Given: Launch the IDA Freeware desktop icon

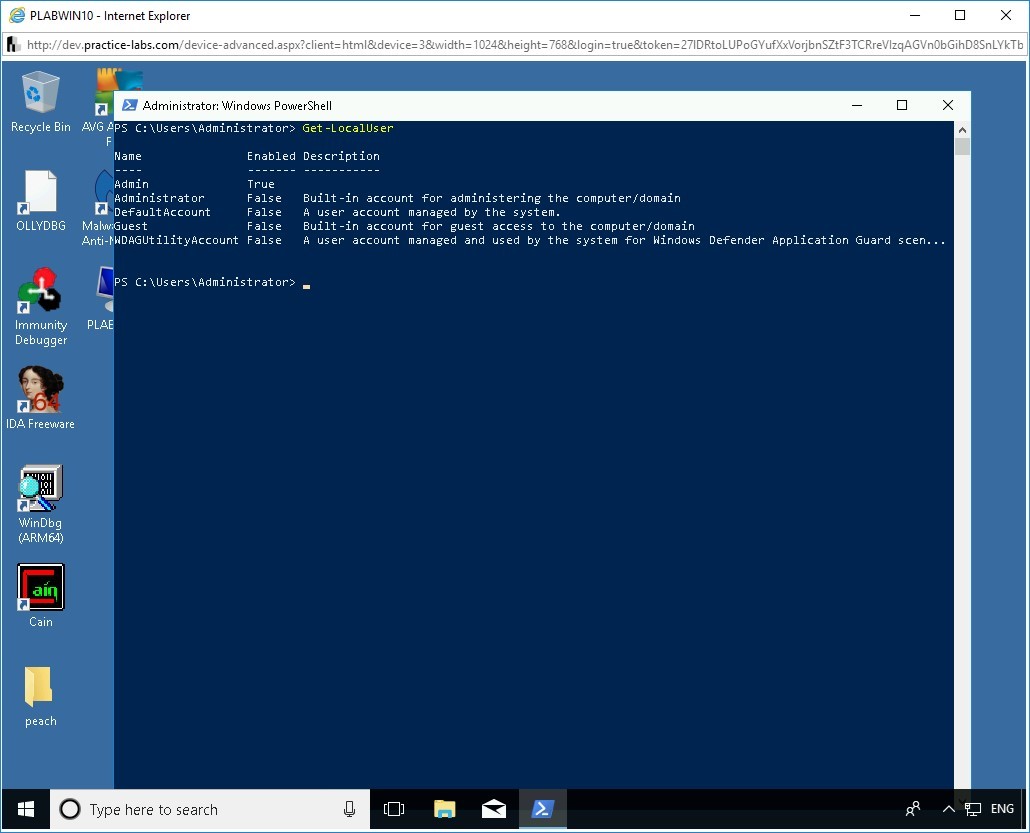Looking at the screenshot, I should (x=40, y=397).
